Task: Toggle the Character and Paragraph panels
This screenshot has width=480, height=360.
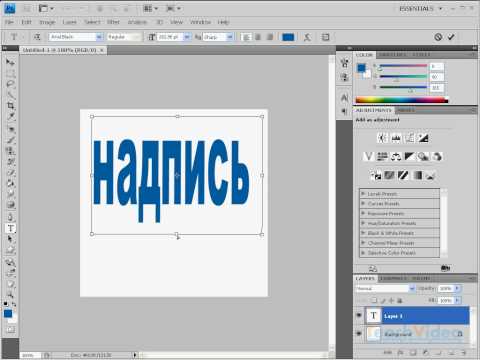Action: click(325, 37)
